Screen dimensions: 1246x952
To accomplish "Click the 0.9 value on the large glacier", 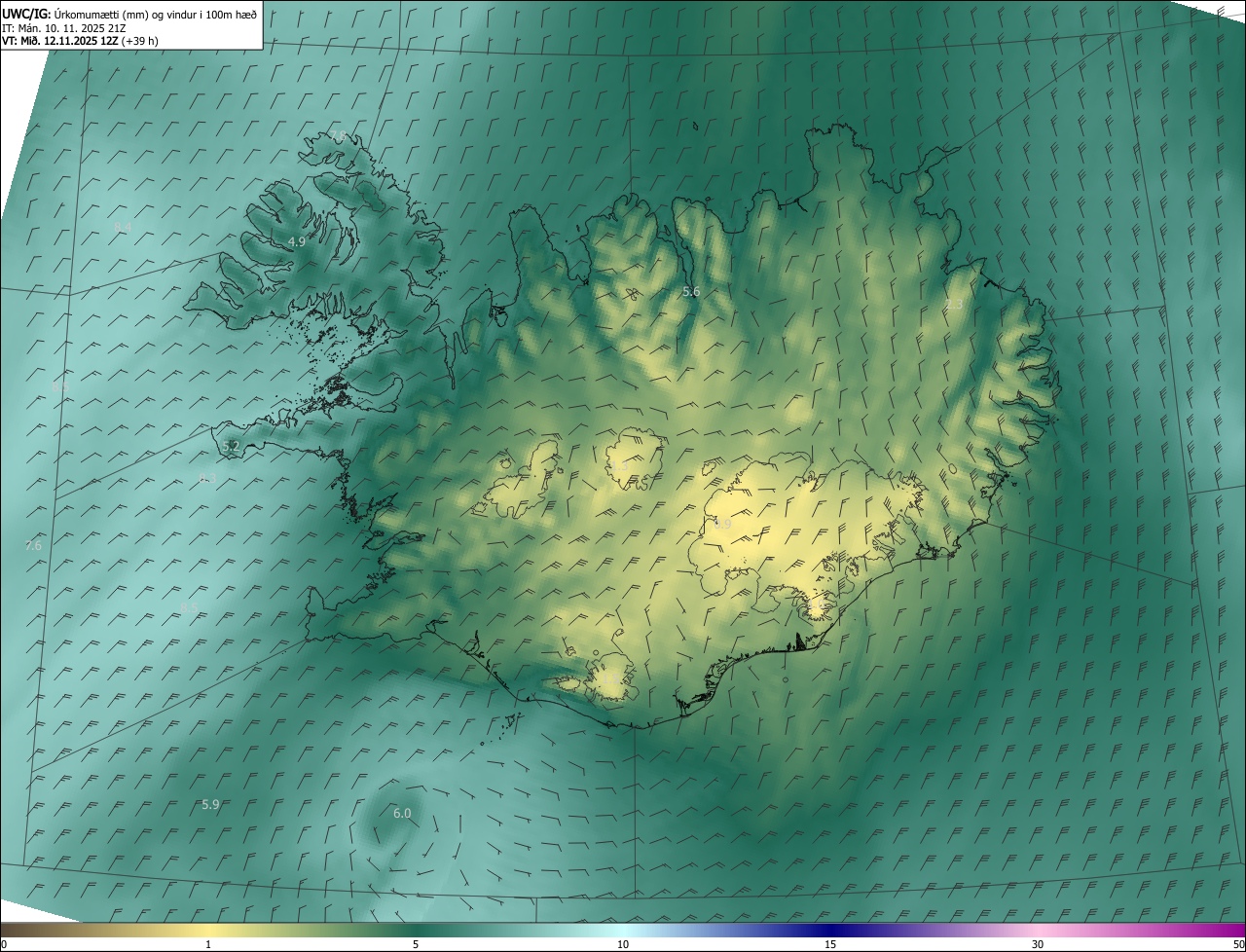I will [722, 524].
